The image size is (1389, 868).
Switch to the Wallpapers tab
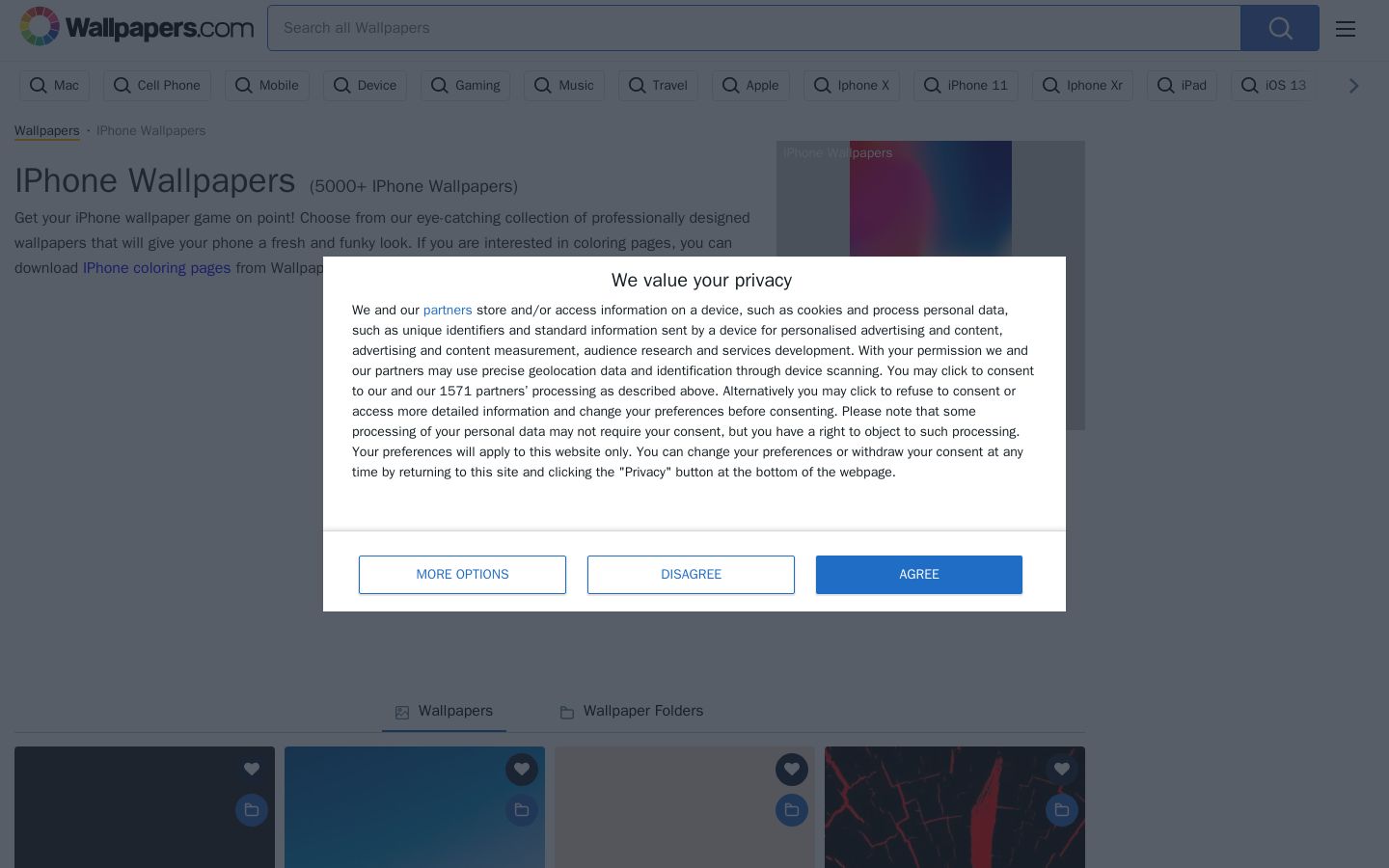tap(444, 712)
